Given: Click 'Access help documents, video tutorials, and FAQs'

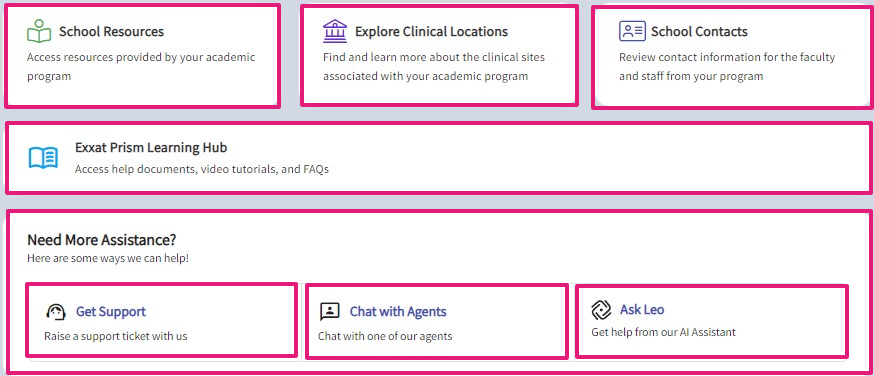Looking at the screenshot, I should pyautogui.click(x=202, y=169).
